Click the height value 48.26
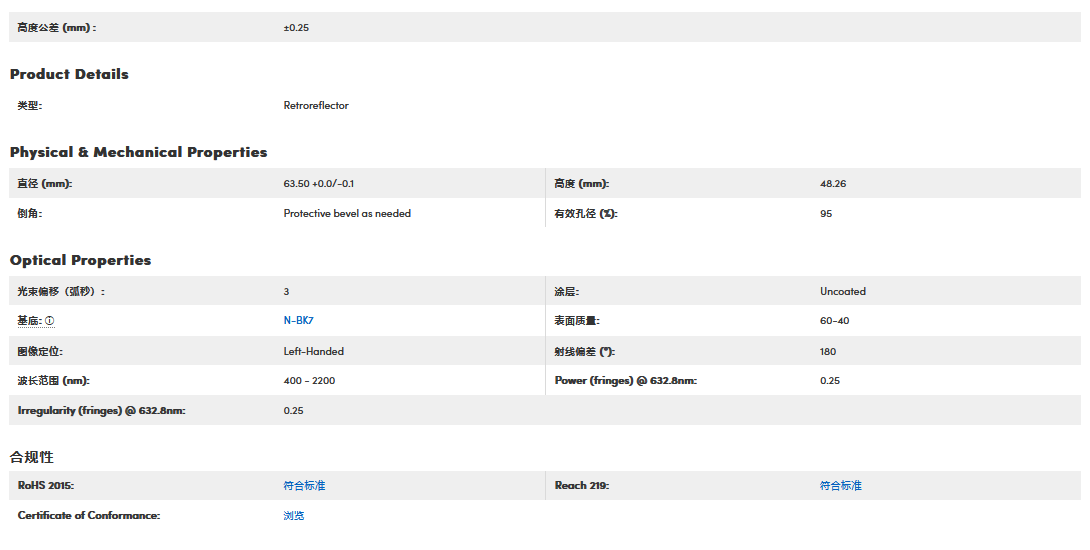The width and height of the screenshot is (1090, 550). click(833, 184)
